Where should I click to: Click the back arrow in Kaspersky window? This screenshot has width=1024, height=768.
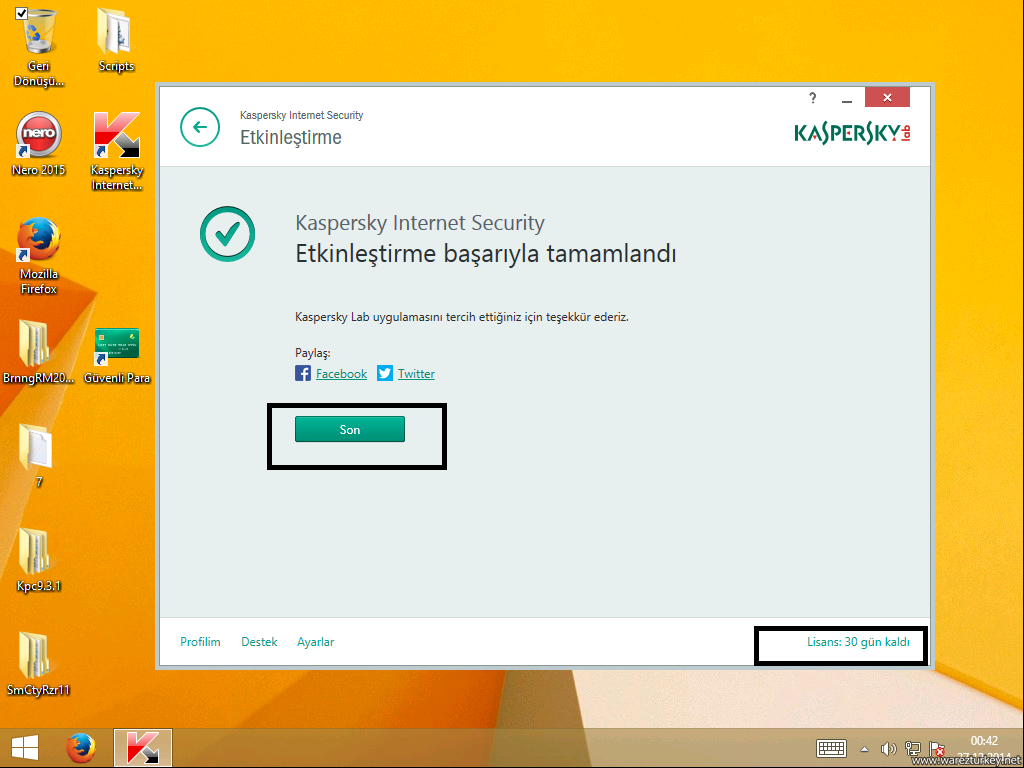pos(200,127)
